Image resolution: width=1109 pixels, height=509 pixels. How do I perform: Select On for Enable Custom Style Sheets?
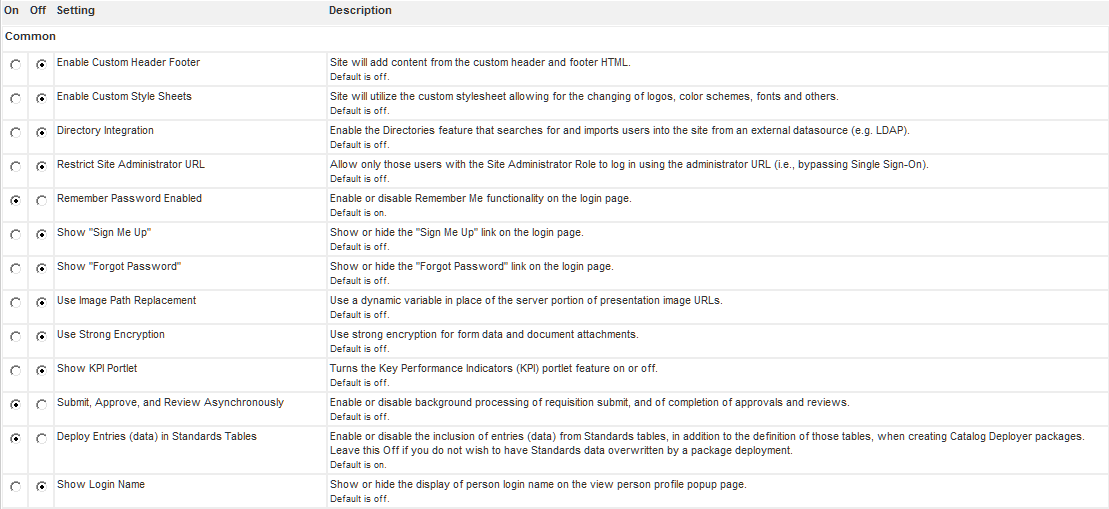[14, 99]
